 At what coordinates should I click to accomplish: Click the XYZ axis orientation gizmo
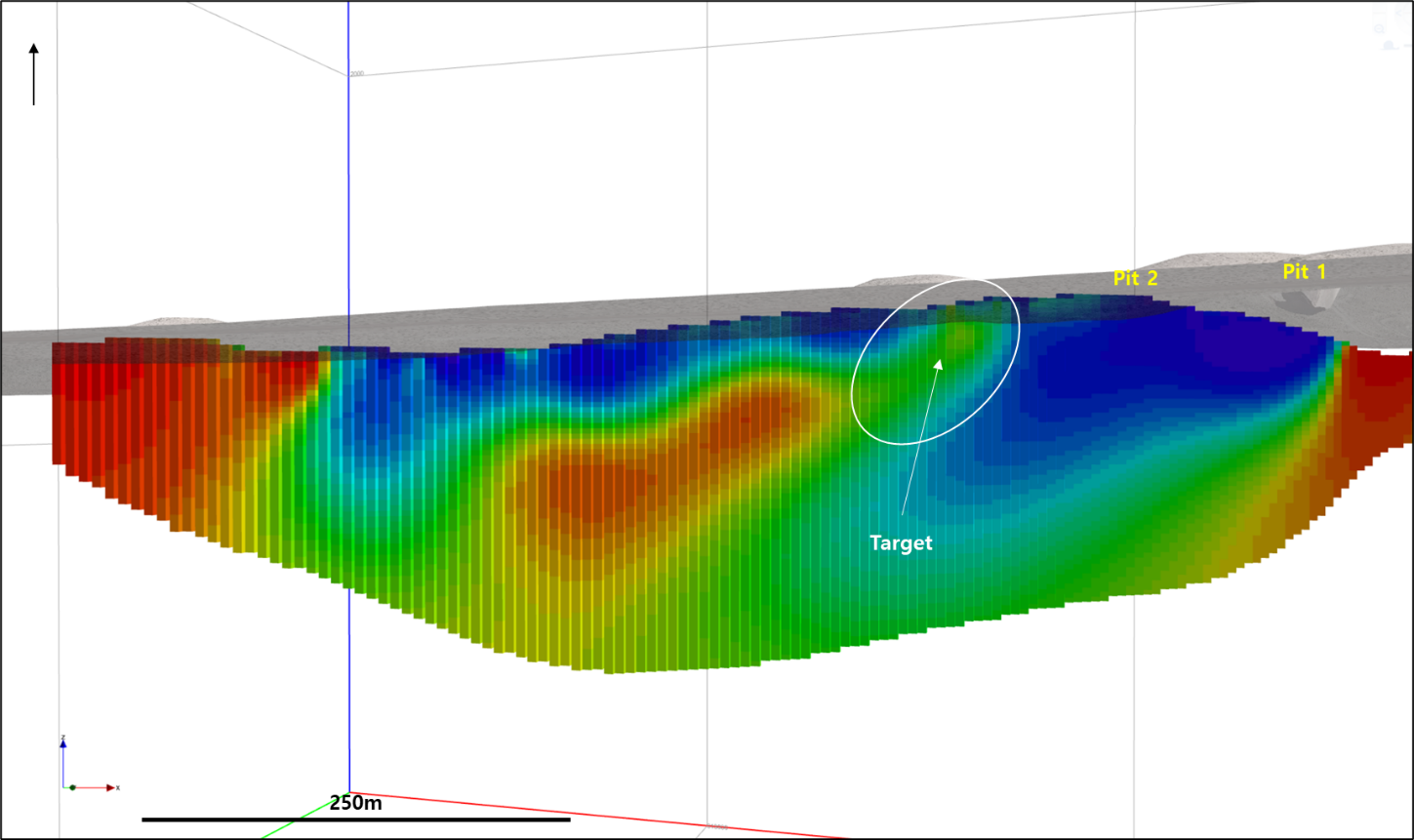pyautogui.click(x=90, y=763)
